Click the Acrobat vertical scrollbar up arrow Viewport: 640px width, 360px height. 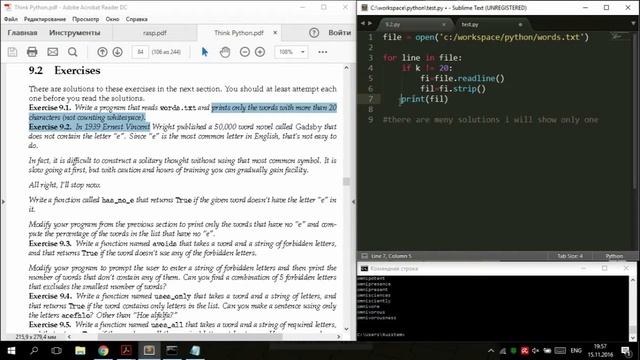click(347, 68)
